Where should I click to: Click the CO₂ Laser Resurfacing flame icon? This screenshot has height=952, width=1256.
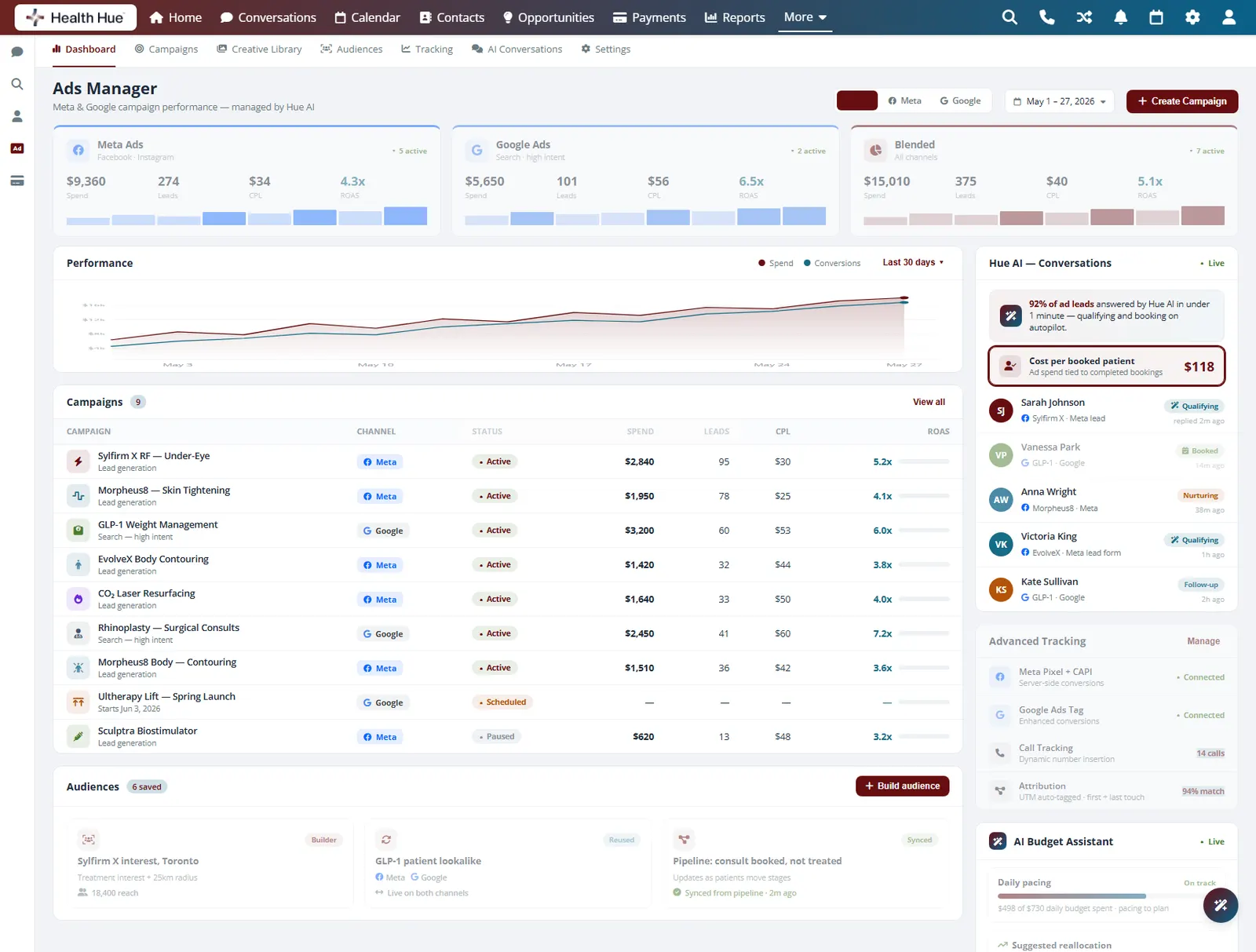click(x=78, y=599)
